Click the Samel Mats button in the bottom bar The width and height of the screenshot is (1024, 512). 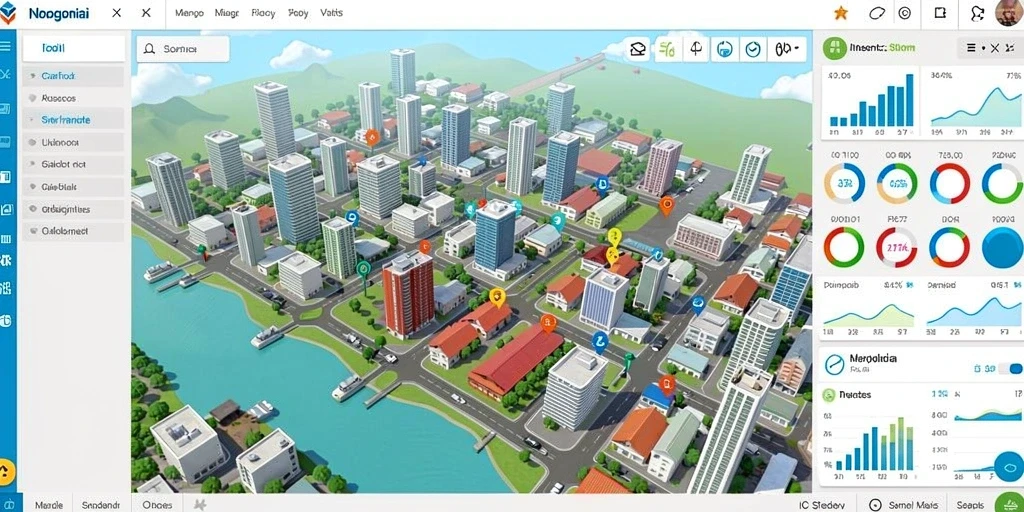tap(904, 505)
